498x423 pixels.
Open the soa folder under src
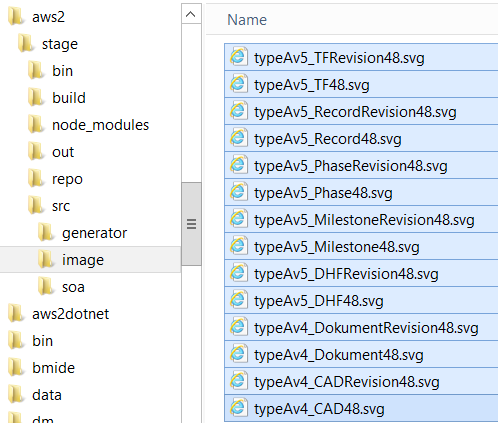73,287
